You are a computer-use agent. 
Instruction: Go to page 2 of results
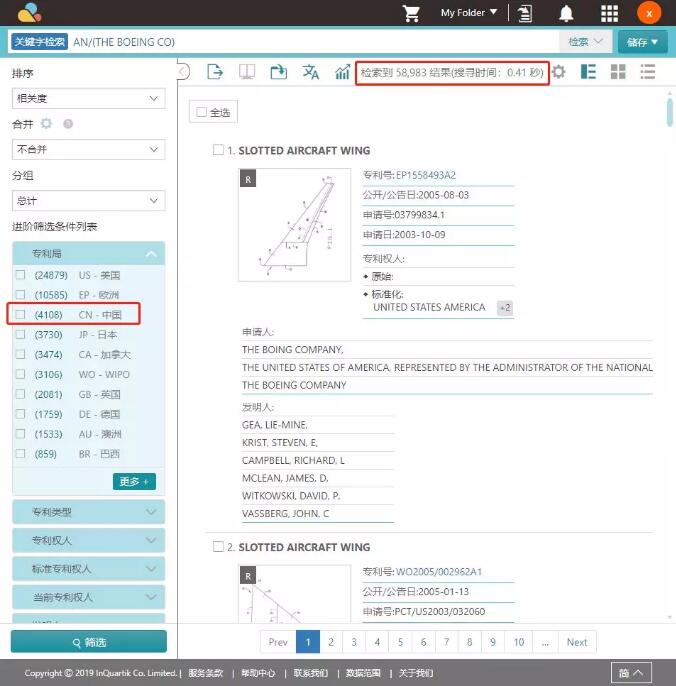[x=331, y=642]
